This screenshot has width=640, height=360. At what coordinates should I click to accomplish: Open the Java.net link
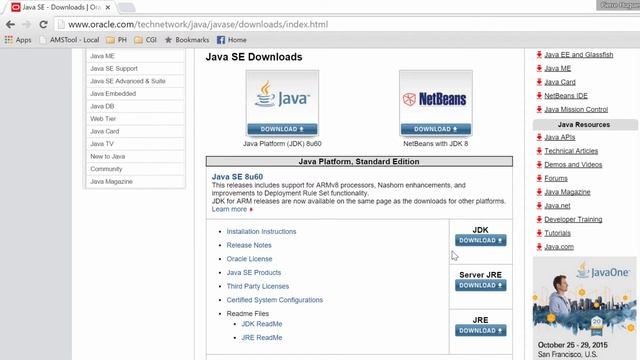(557, 206)
